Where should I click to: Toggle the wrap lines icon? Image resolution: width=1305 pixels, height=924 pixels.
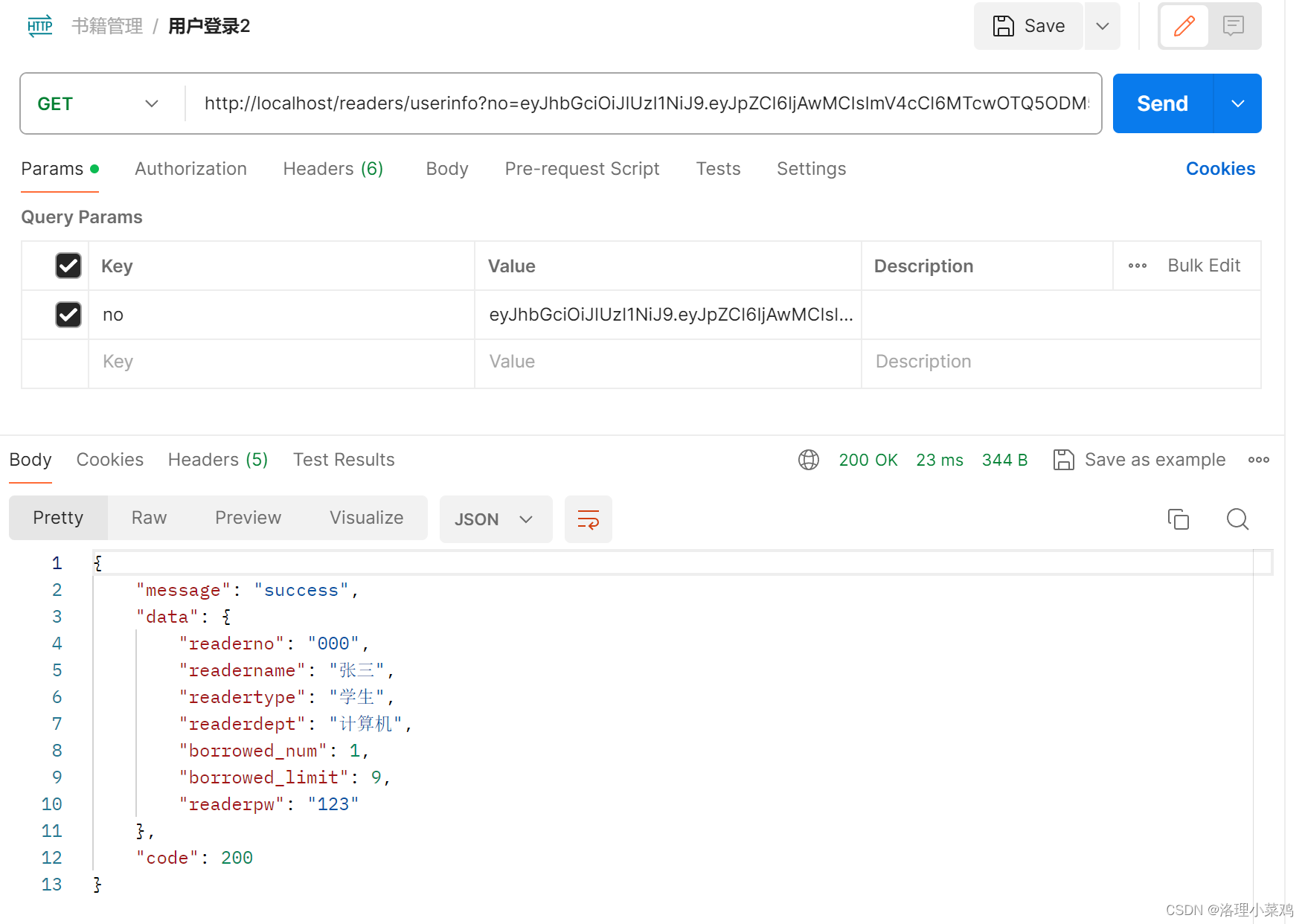tap(588, 519)
